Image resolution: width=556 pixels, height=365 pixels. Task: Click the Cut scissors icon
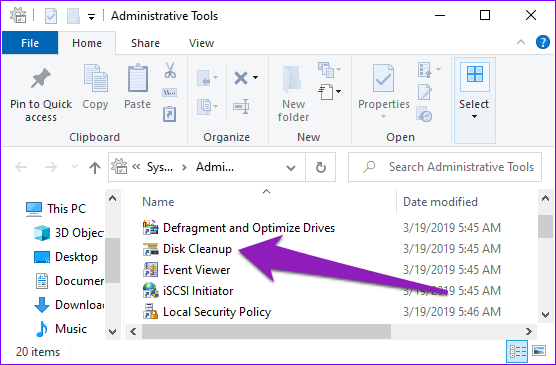click(170, 70)
